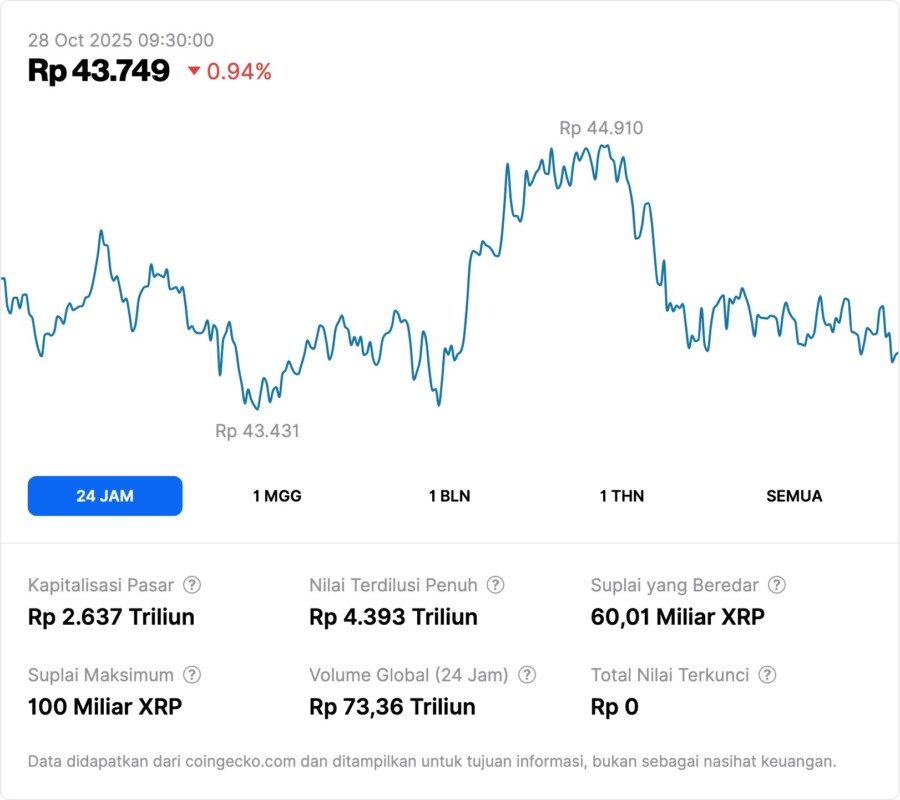Screen dimensions: 900x800
Task: Switch chart to 1 BLN range
Action: (x=449, y=496)
